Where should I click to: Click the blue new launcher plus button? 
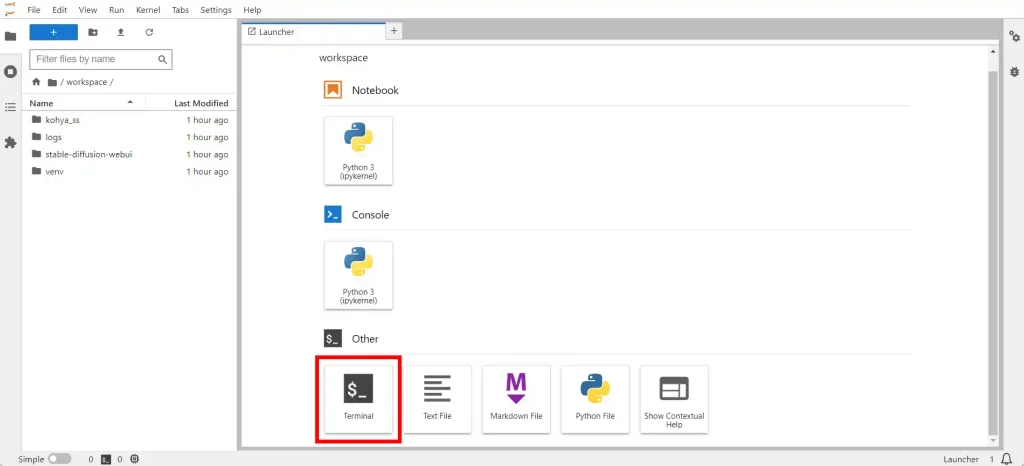53,32
